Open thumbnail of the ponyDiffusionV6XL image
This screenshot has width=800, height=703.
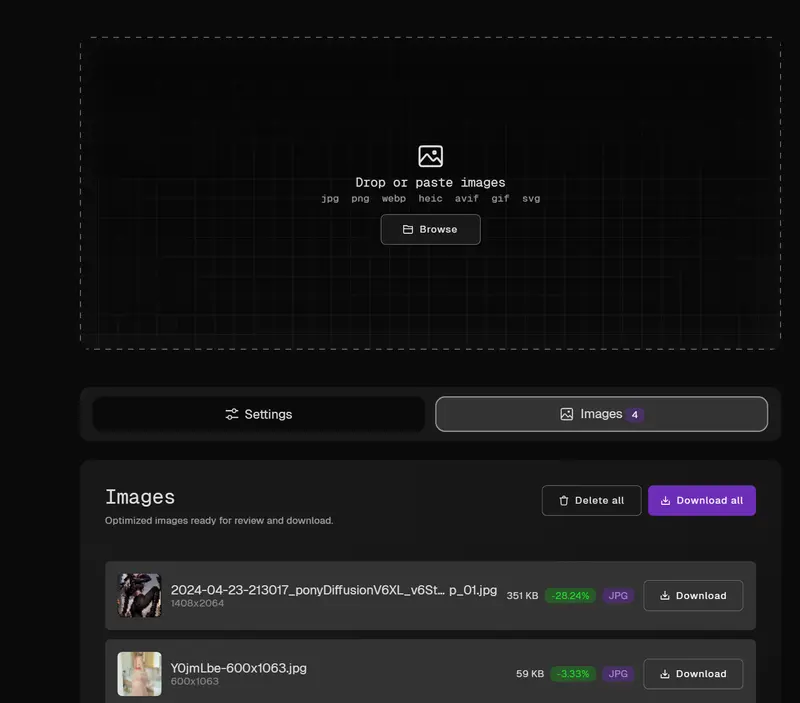pos(139,595)
